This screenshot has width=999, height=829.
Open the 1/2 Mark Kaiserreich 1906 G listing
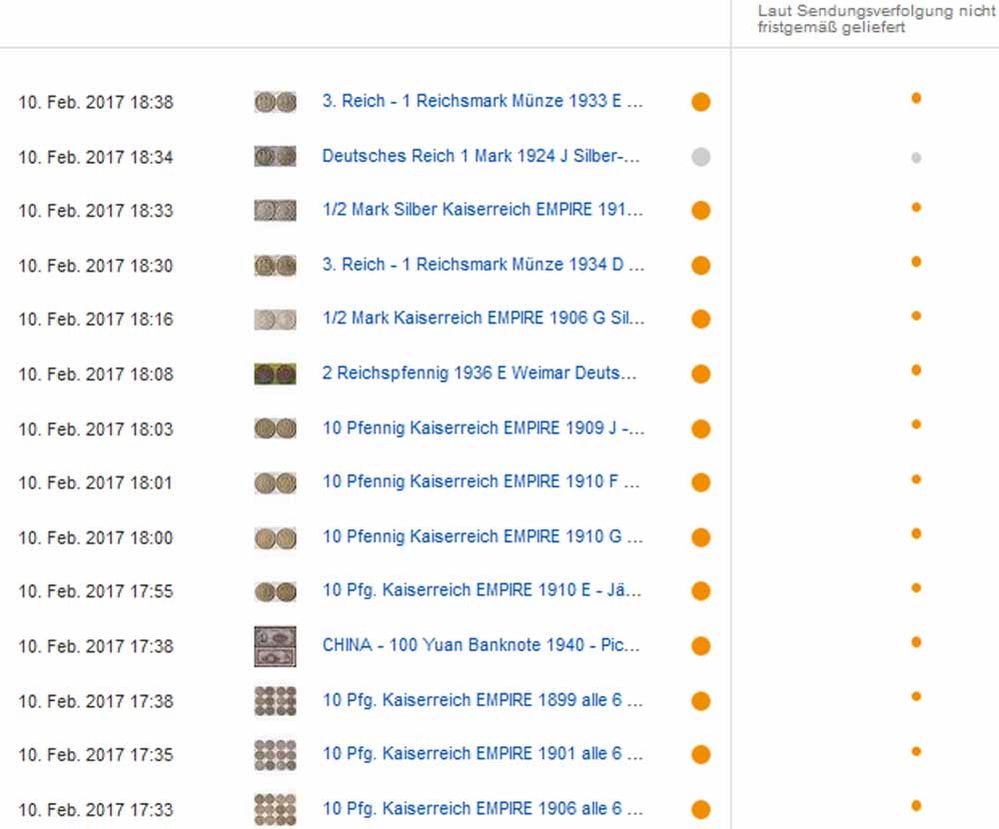(483, 319)
